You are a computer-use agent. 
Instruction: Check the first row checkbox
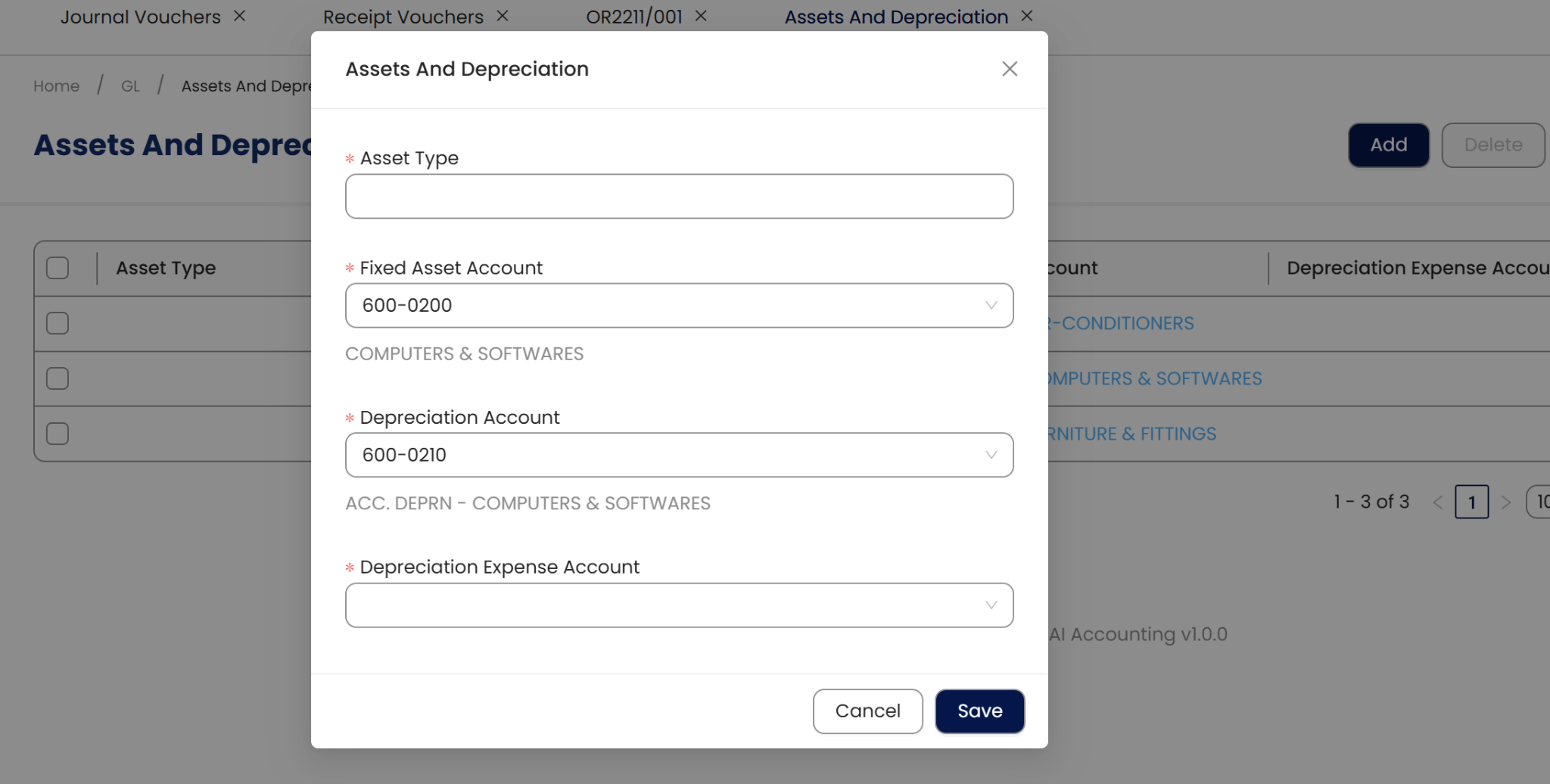pyautogui.click(x=58, y=323)
